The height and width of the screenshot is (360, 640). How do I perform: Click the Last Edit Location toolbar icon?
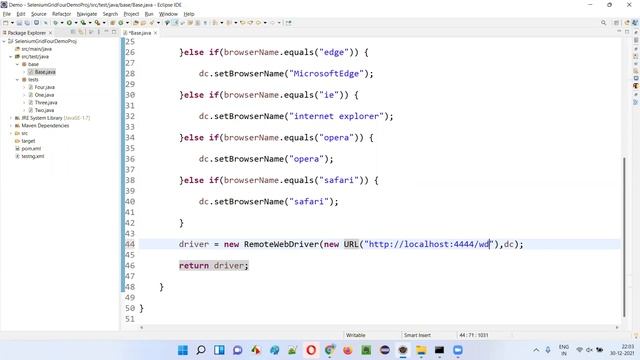[x=242, y=23]
